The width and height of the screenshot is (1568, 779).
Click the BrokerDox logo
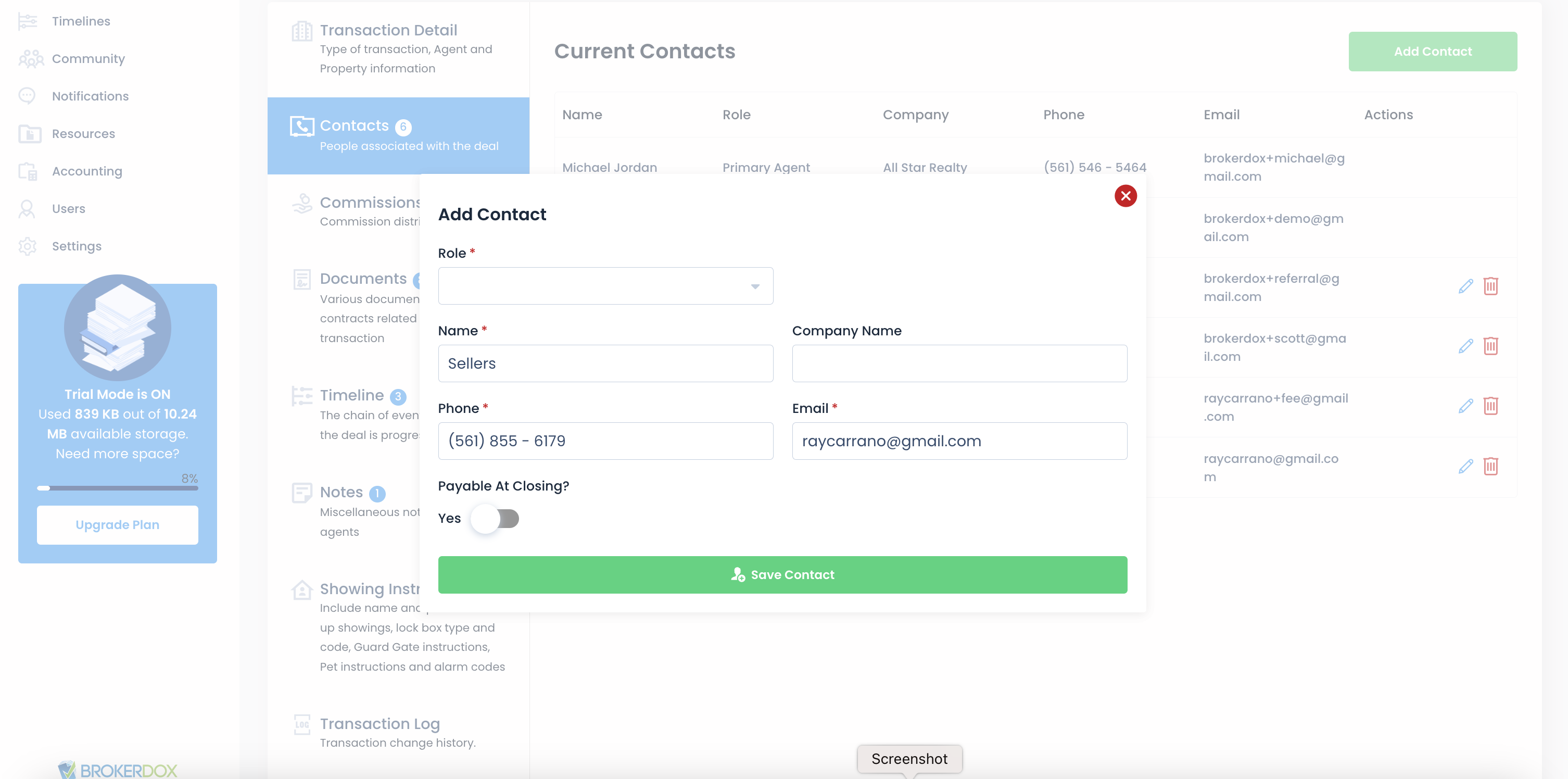pyautogui.click(x=118, y=770)
